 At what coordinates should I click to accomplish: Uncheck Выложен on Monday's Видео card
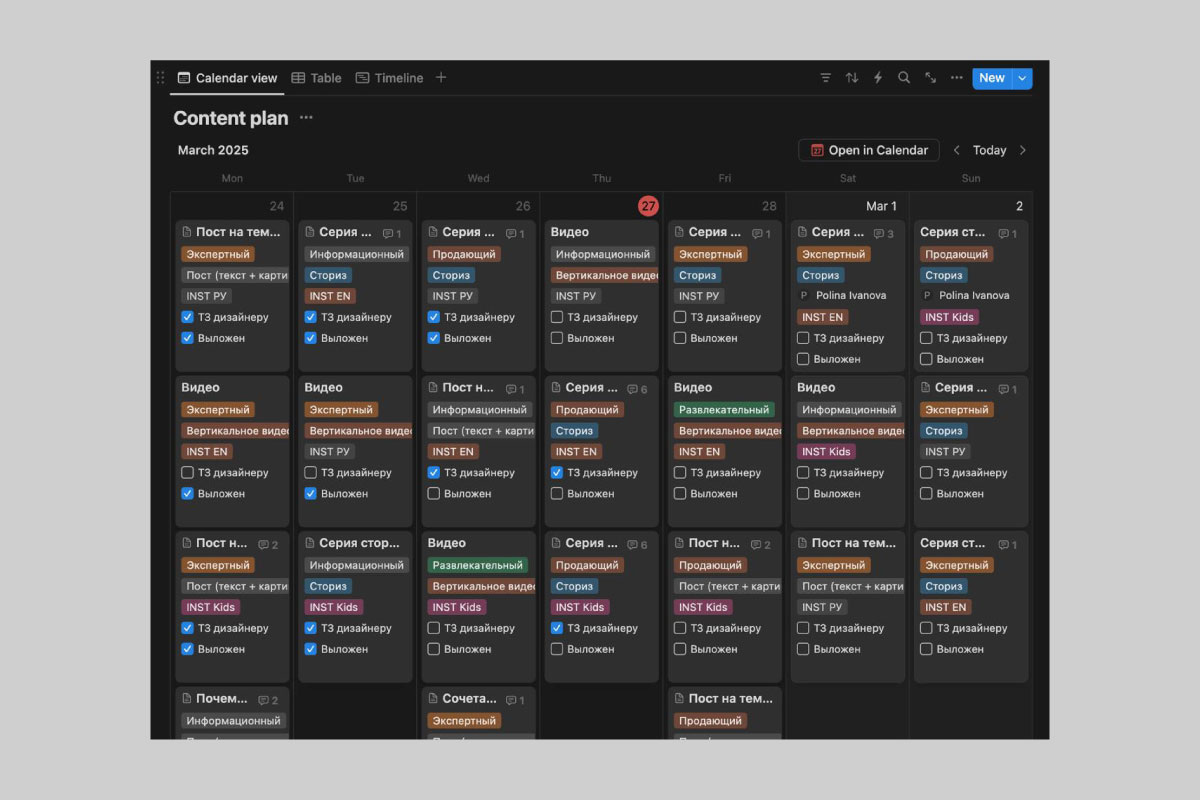tap(187, 493)
